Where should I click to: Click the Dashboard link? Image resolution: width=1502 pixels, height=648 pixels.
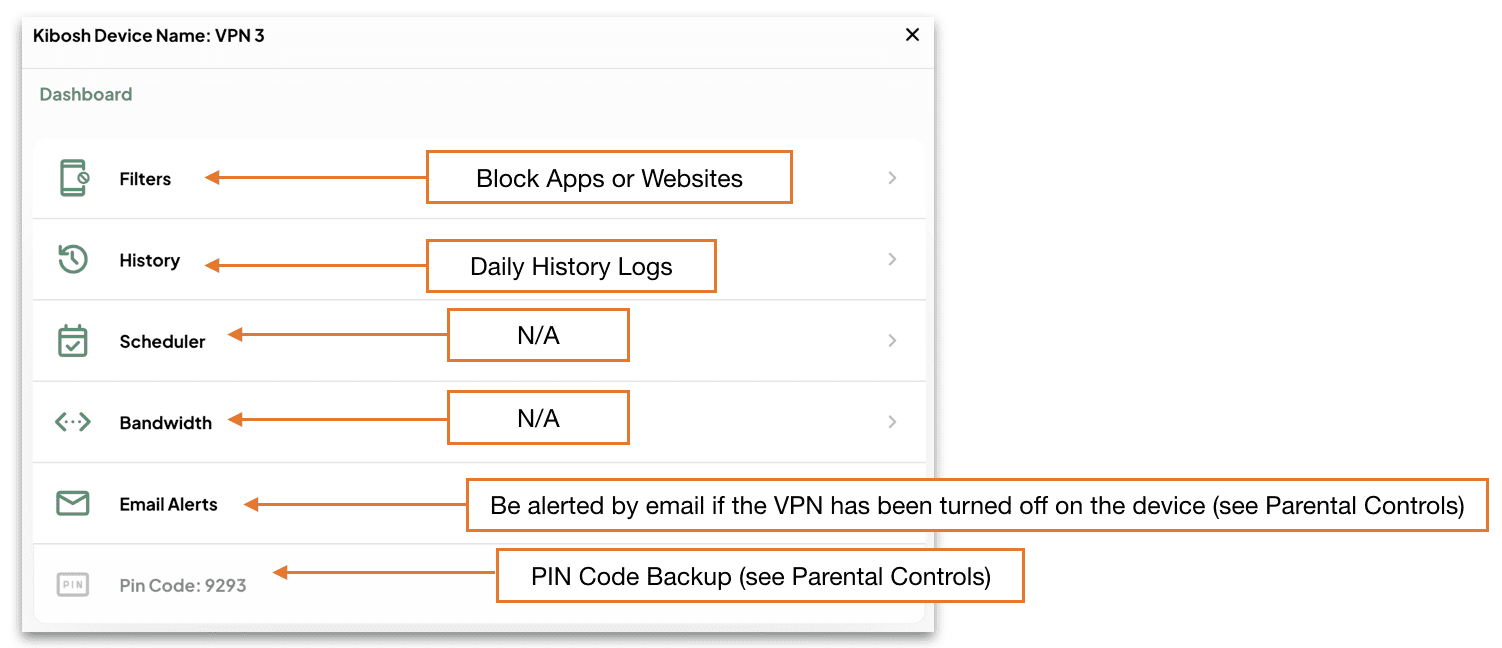click(x=86, y=94)
